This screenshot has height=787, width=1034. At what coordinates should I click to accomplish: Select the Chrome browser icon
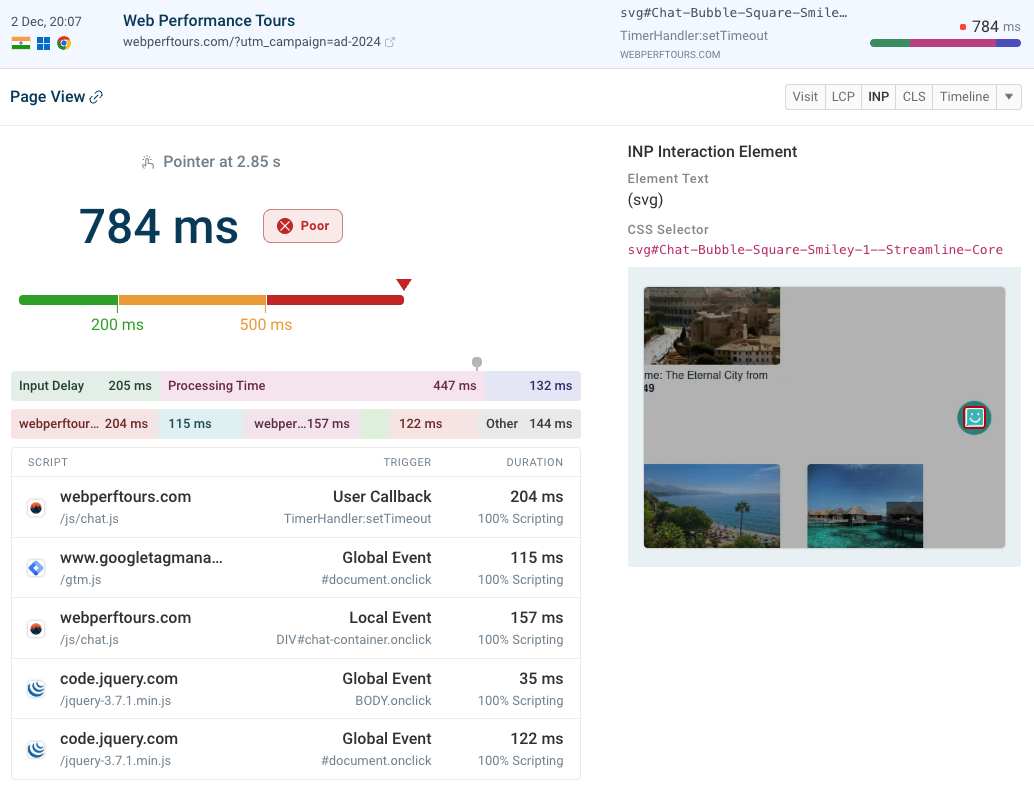click(x=64, y=43)
